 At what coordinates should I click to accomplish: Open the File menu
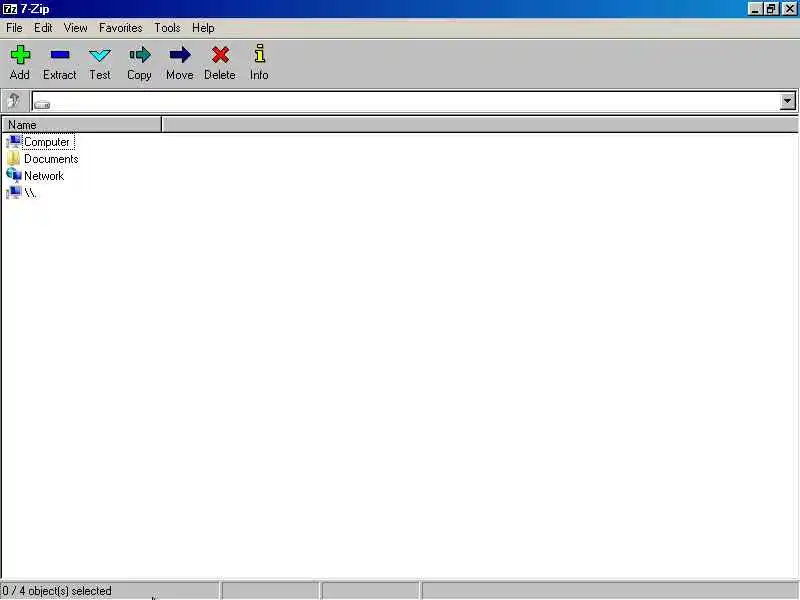click(14, 28)
